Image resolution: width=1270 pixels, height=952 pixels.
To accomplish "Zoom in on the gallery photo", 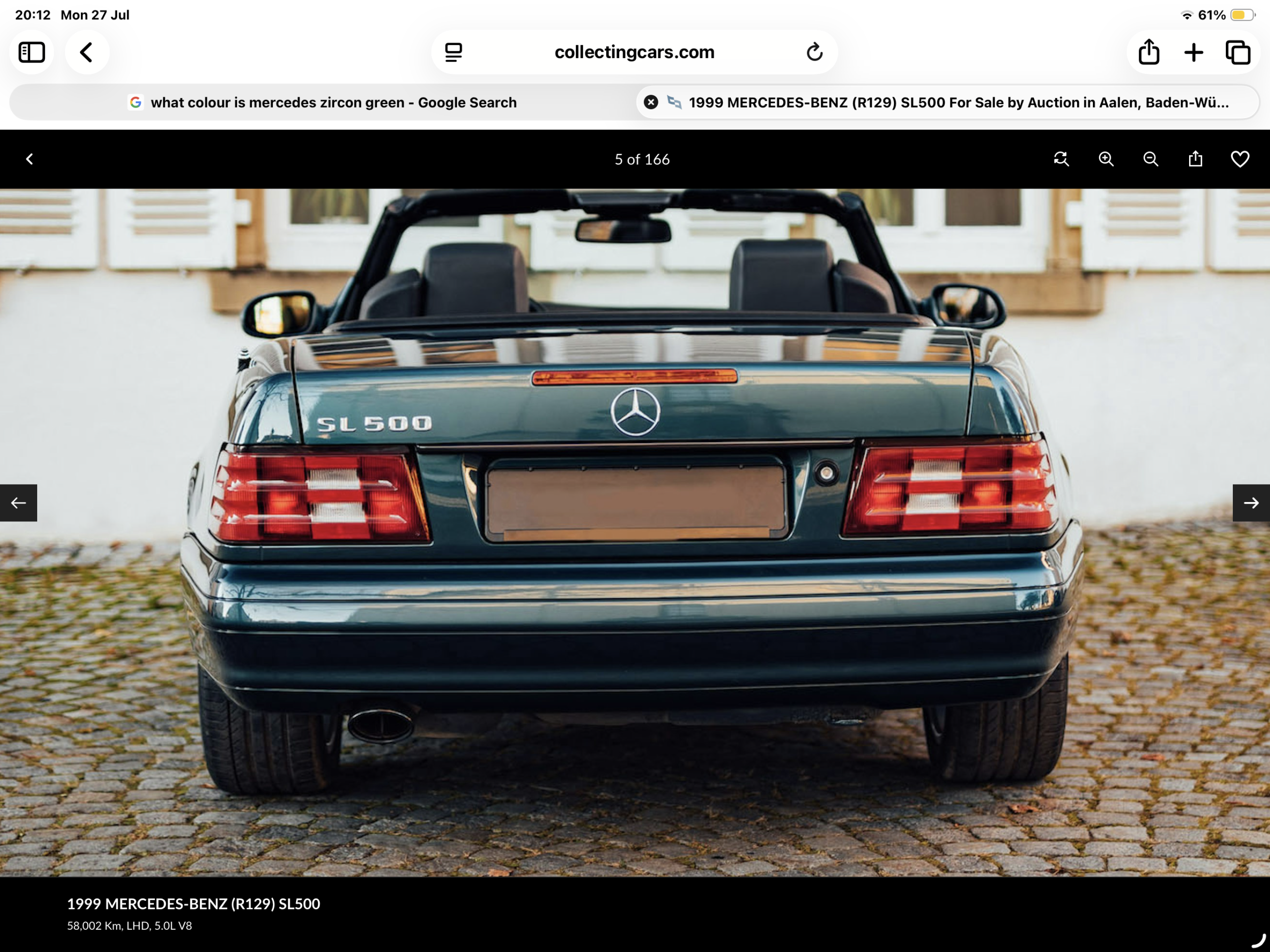I will point(1106,159).
